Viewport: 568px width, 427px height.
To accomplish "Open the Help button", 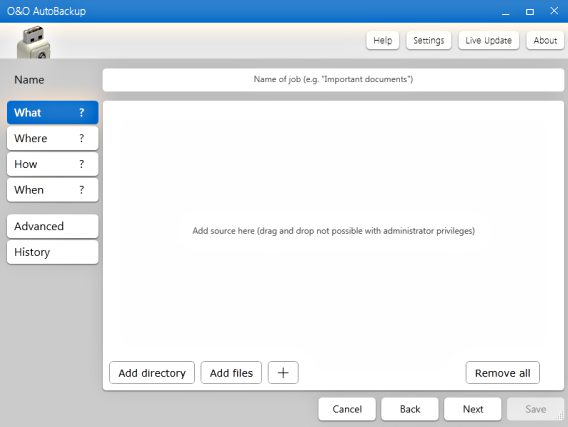I will pyautogui.click(x=383, y=40).
